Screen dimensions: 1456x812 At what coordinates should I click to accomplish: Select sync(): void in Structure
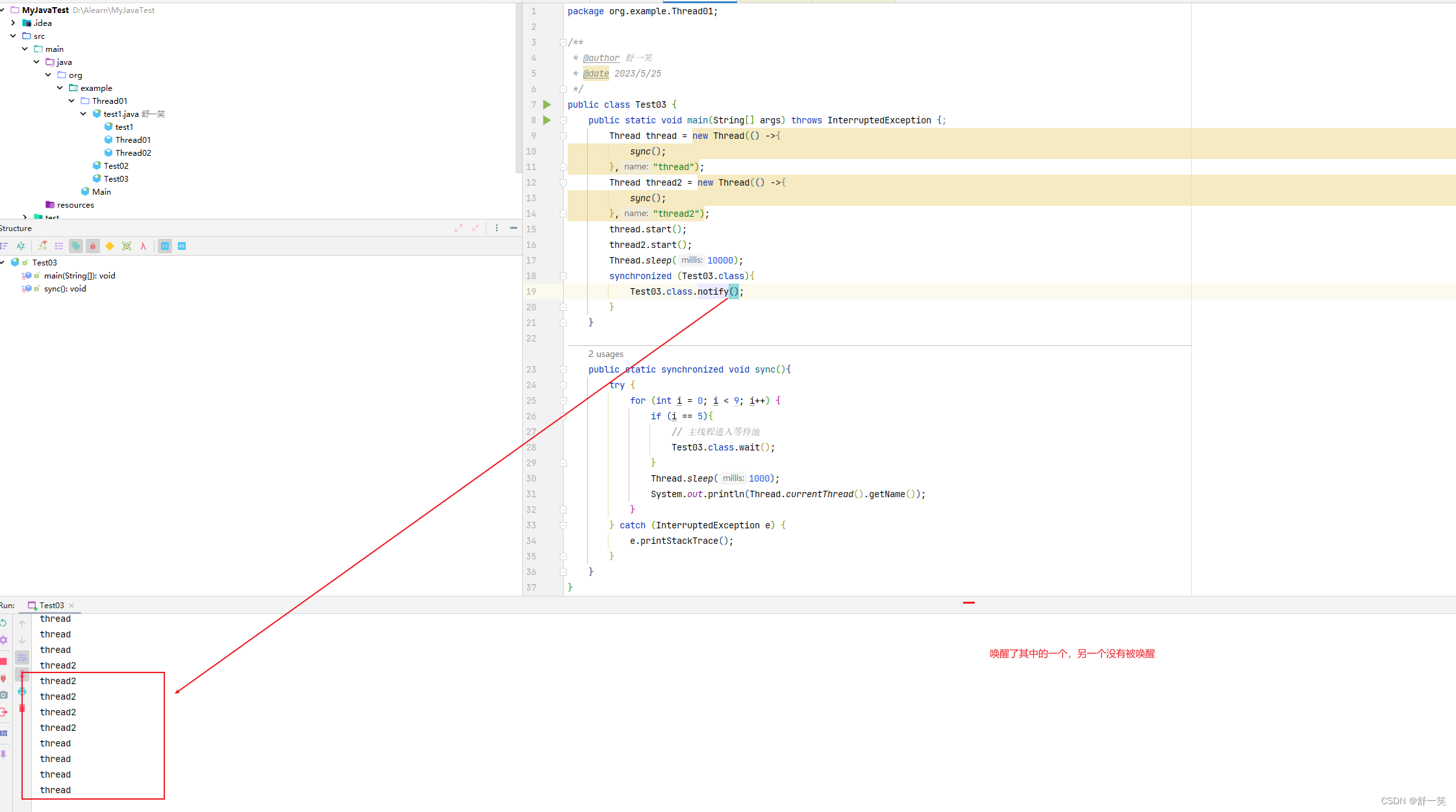click(x=65, y=288)
